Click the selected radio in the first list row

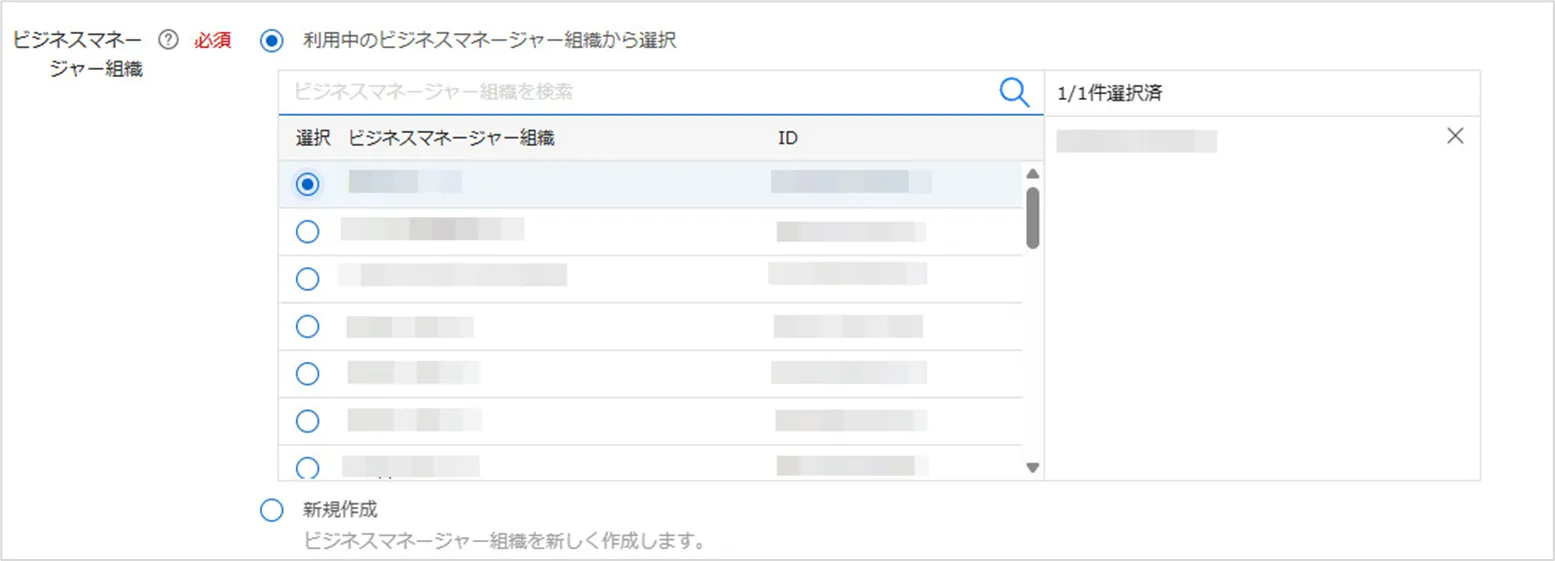click(308, 184)
